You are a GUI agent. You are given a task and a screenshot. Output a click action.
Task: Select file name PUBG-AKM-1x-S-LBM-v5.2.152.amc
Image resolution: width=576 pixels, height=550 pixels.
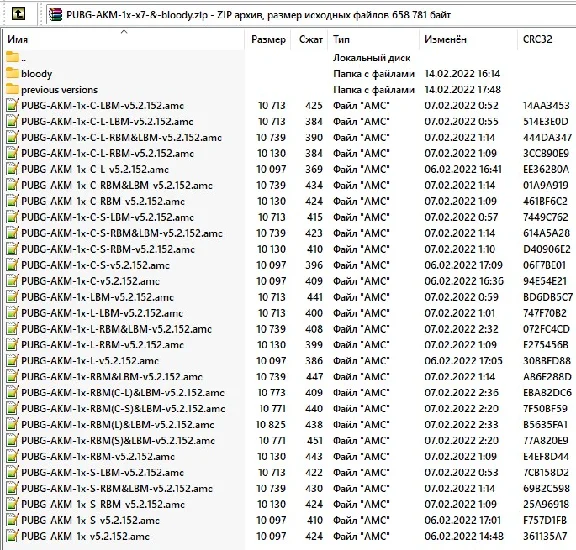(102, 472)
